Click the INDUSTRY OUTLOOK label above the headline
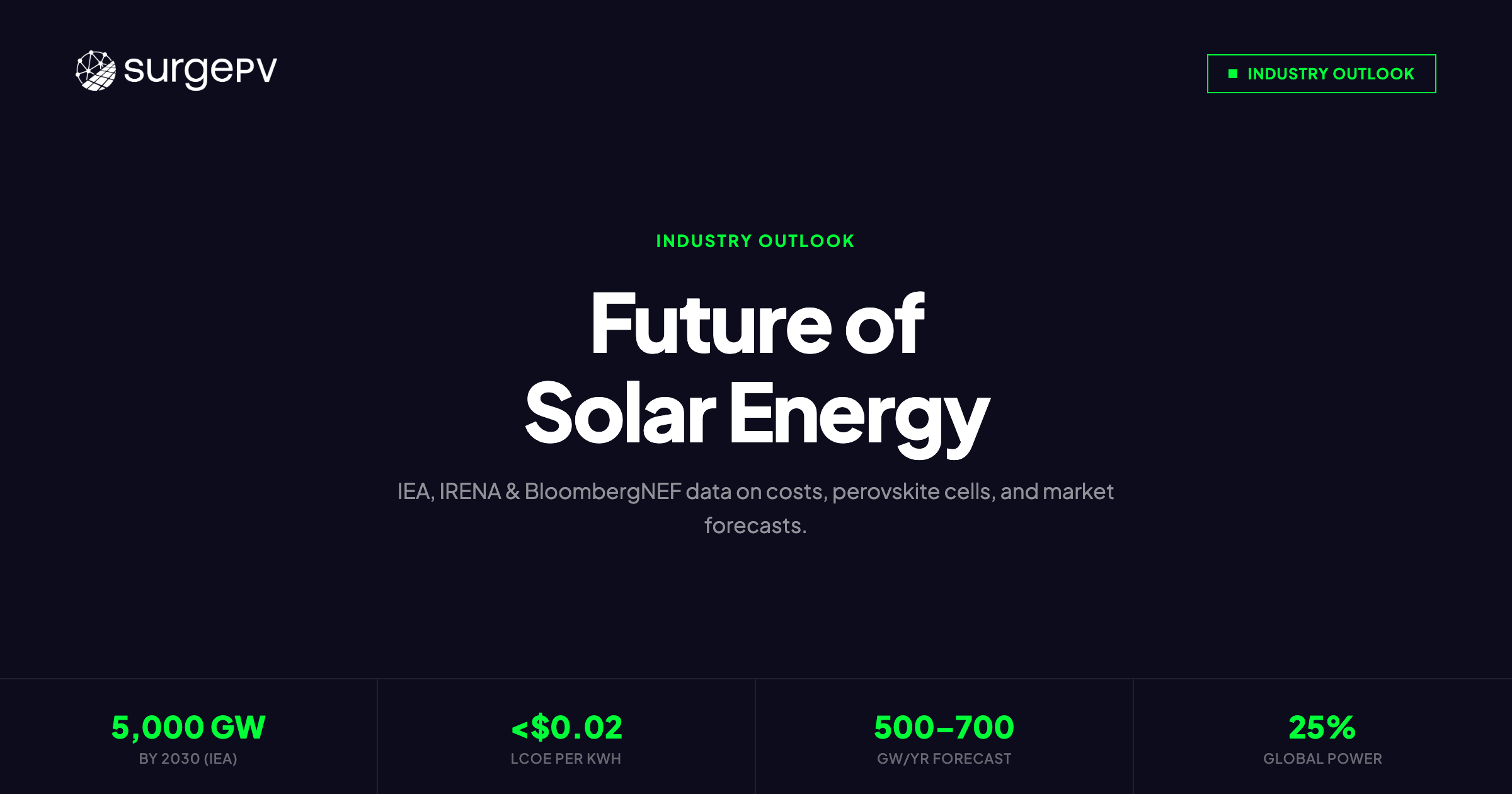1512x794 pixels. [755, 241]
